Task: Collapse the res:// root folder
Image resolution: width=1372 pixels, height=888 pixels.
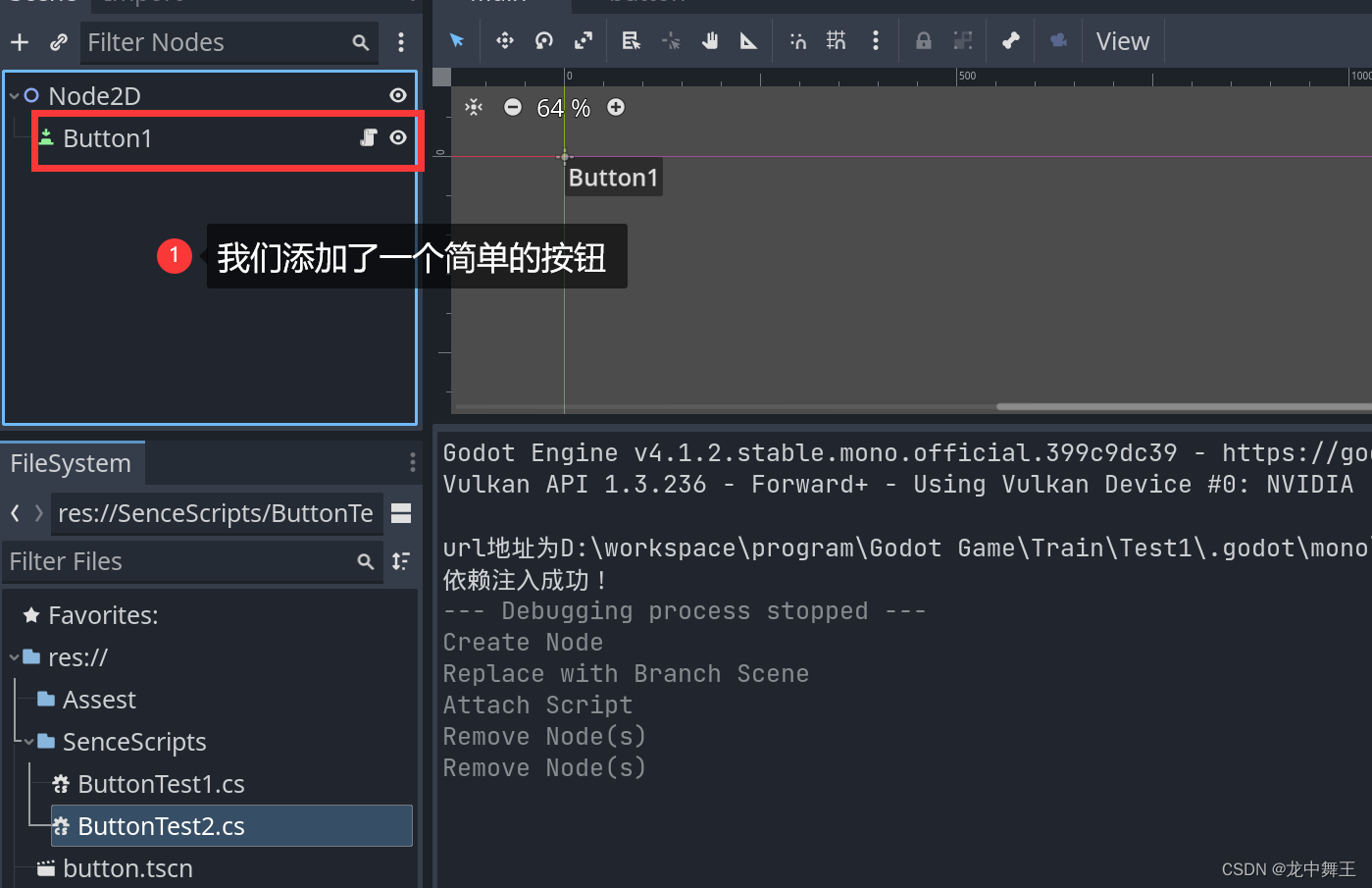Action: pos(14,657)
